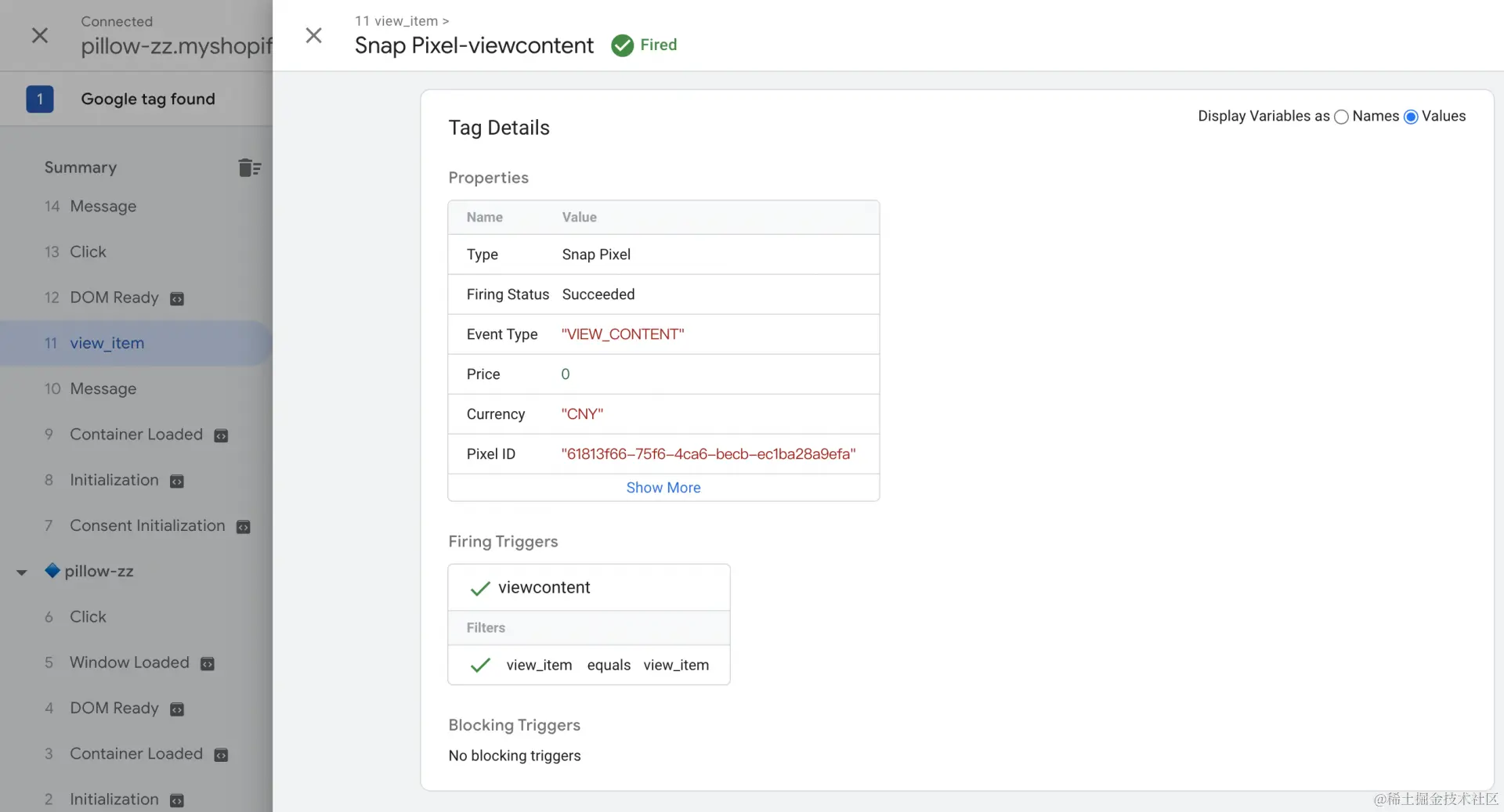Click the blue diamond pillow-zz container icon
Viewport: 1504px width, 812px height.
pyautogui.click(x=52, y=571)
